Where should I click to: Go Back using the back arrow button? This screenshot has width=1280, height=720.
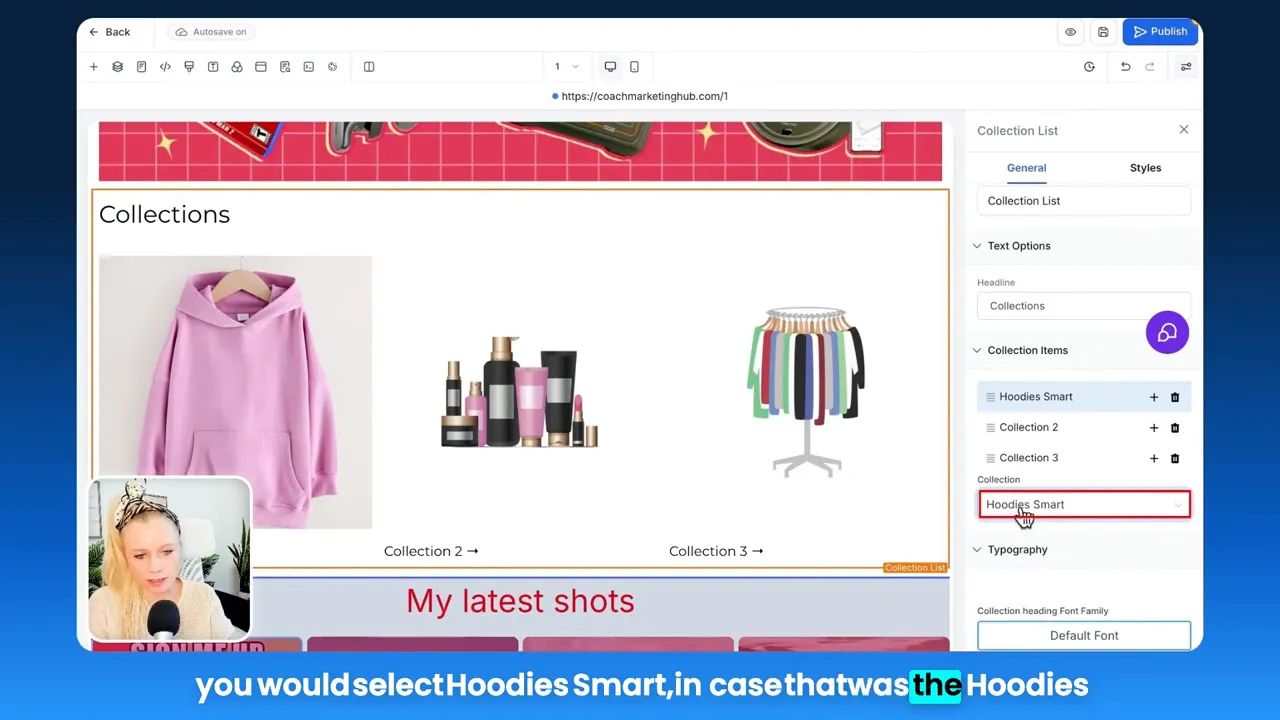click(109, 32)
